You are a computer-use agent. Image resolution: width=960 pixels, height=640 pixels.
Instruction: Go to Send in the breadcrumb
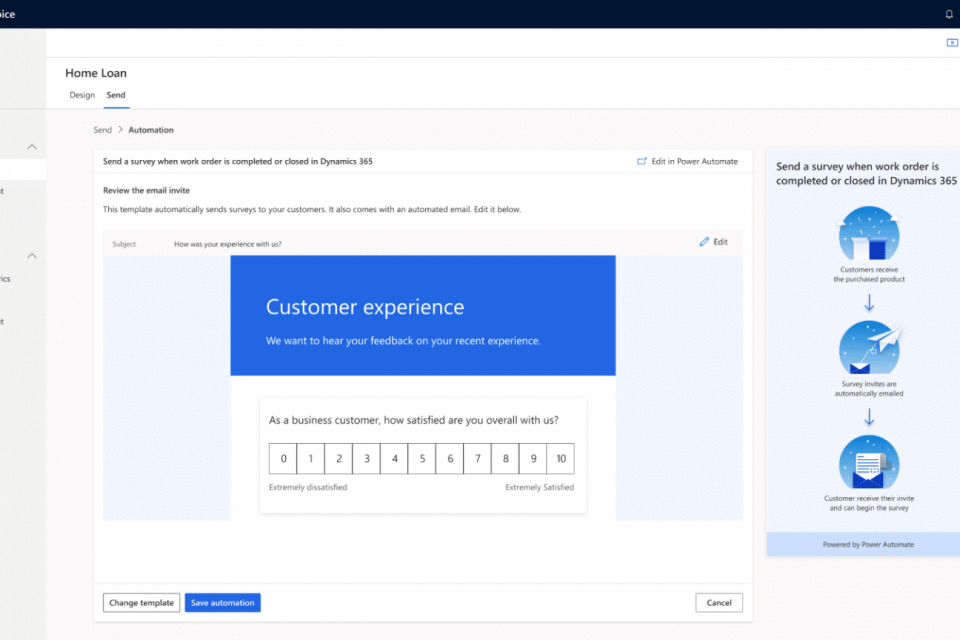click(102, 130)
